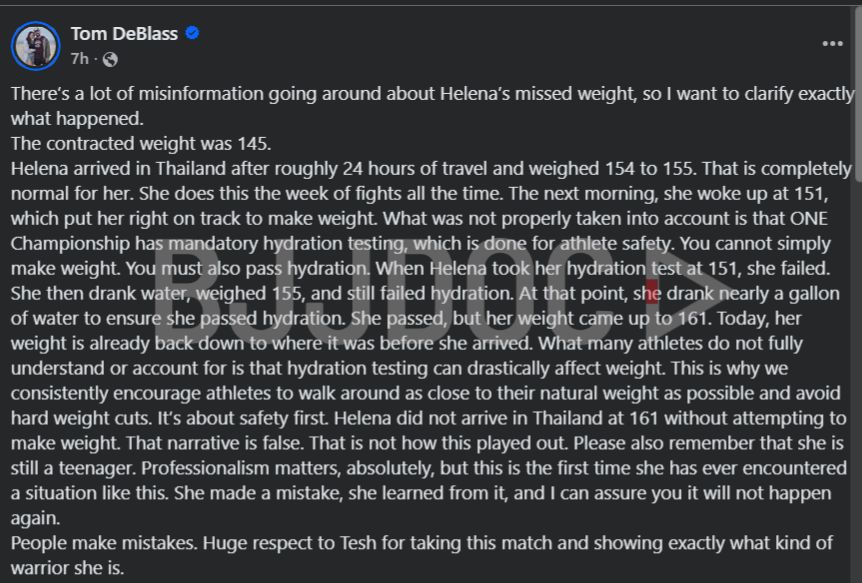Click the globe public audience icon

109,59
